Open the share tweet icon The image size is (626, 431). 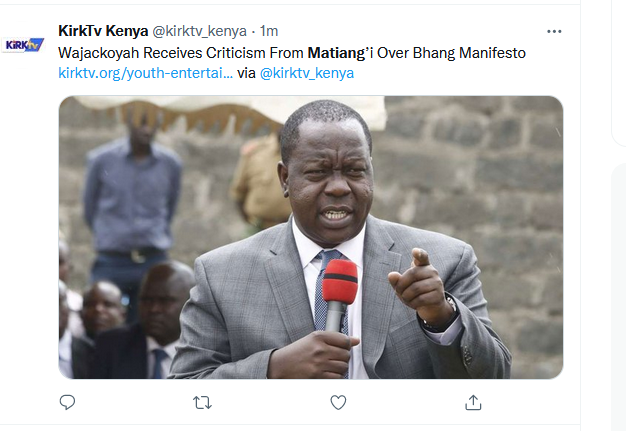(x=473, y=402)
